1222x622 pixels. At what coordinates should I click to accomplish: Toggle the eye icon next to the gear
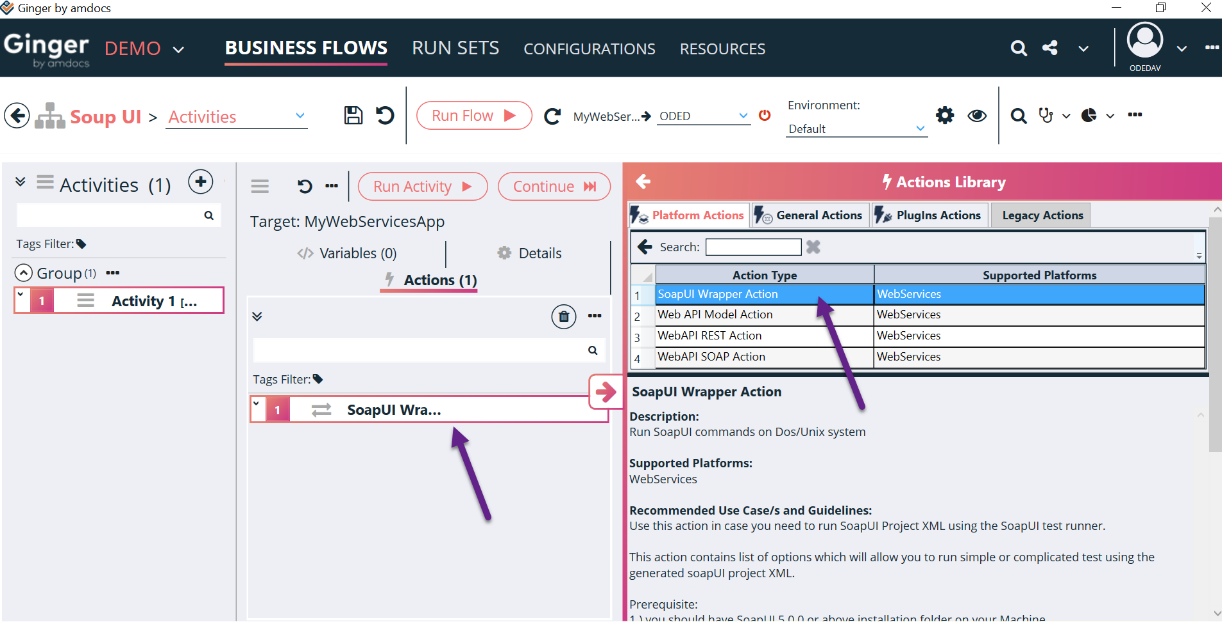click(x=977, y=115)
